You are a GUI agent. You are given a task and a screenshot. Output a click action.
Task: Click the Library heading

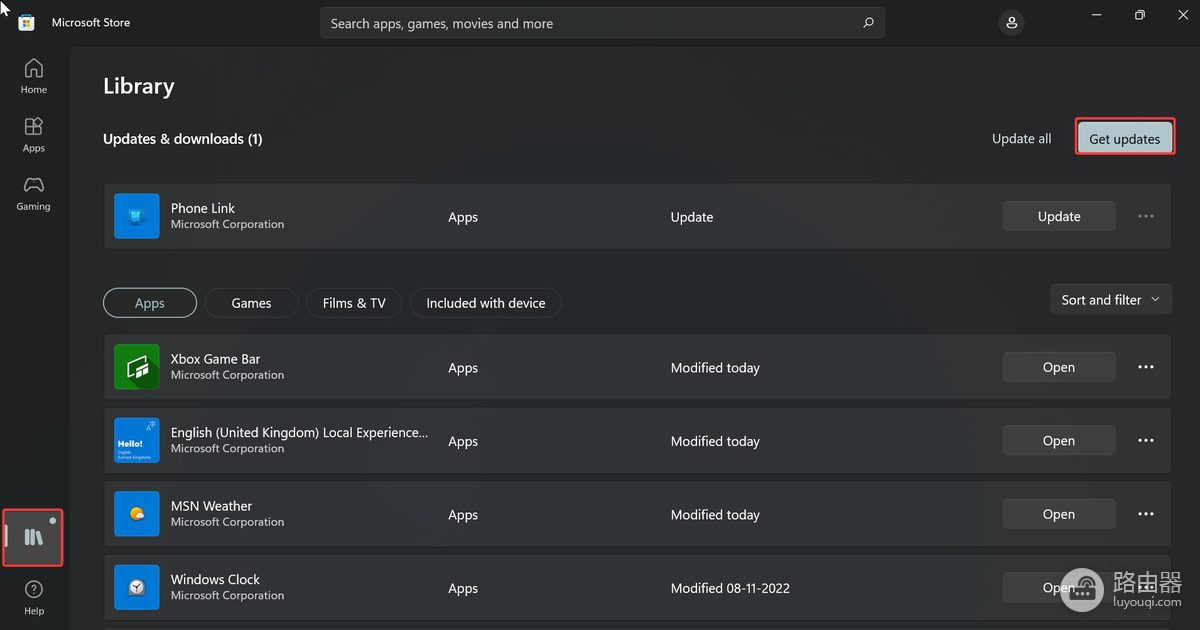click(139, 86)
